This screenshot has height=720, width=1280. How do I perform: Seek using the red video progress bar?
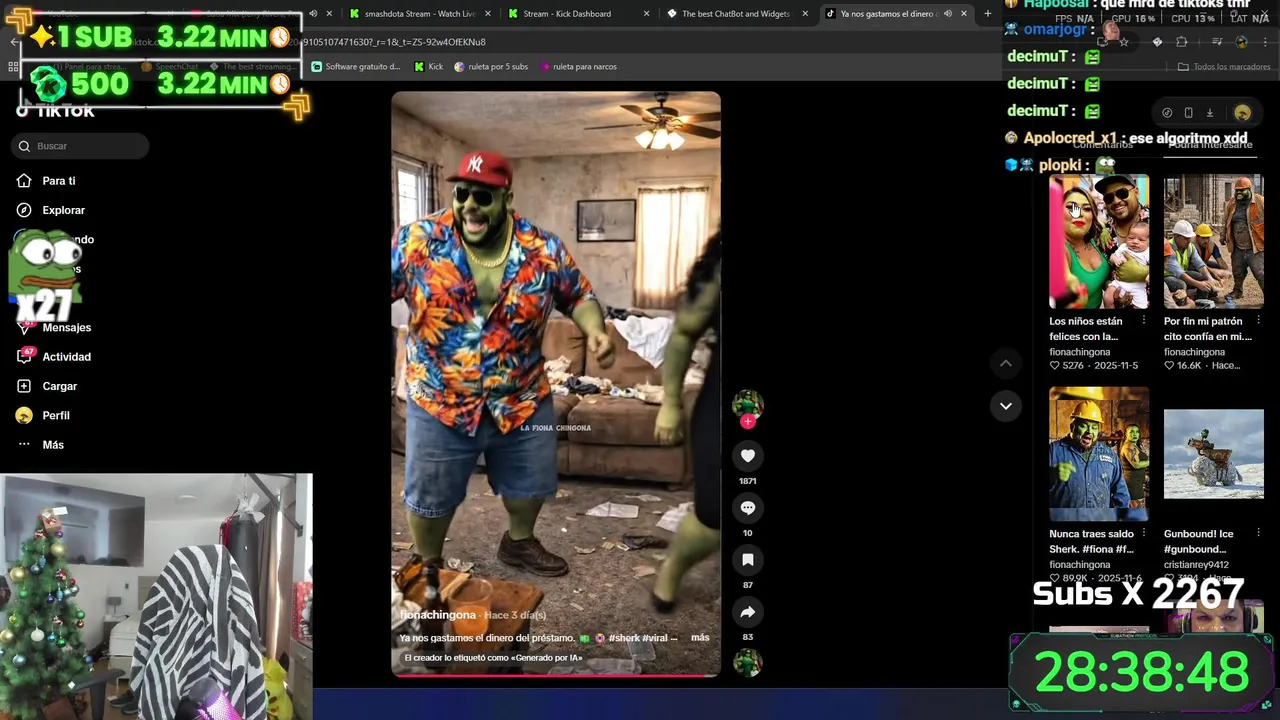(555, 676)
